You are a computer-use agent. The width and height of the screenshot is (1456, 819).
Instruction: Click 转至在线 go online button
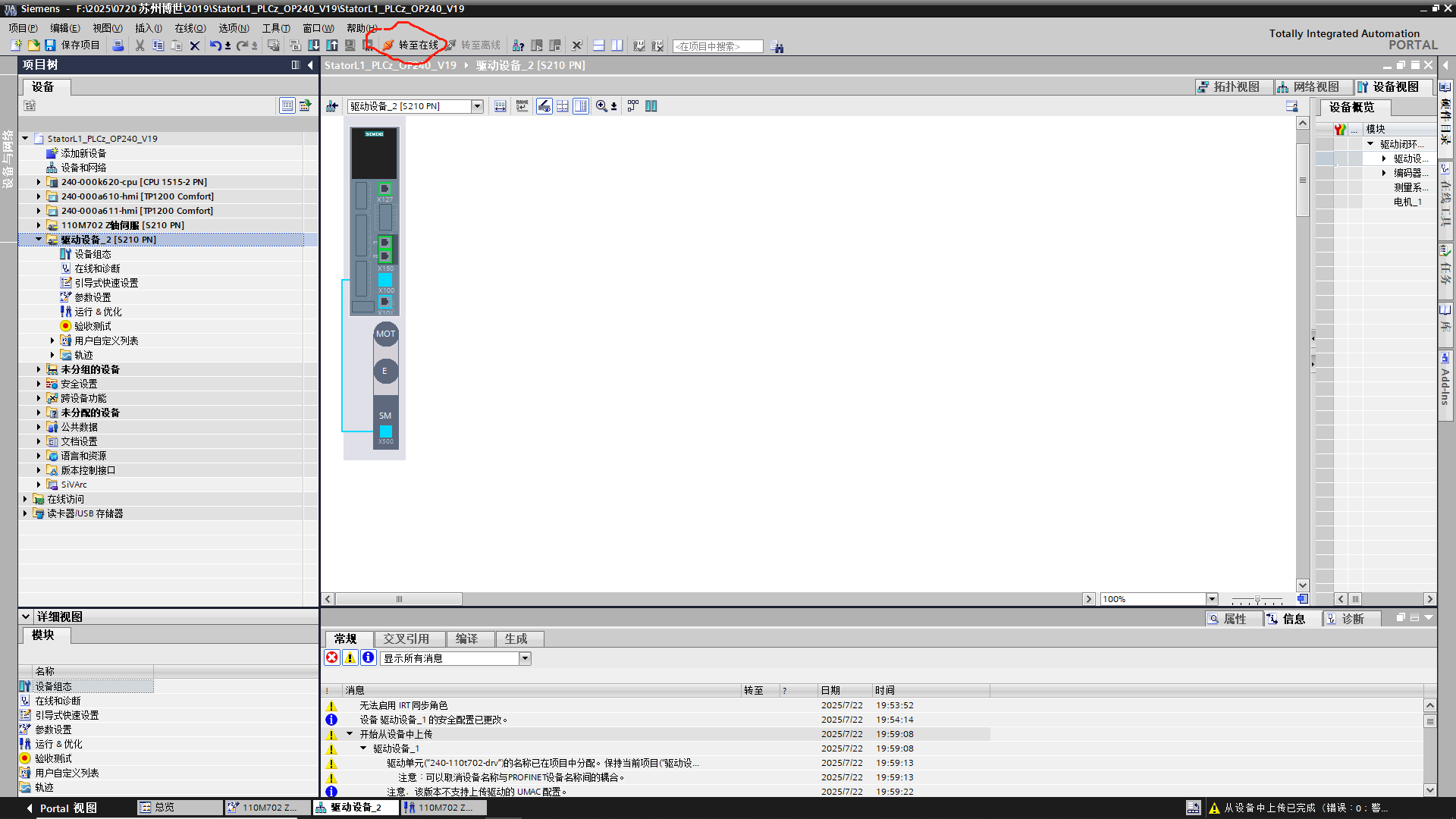[410, 45]
